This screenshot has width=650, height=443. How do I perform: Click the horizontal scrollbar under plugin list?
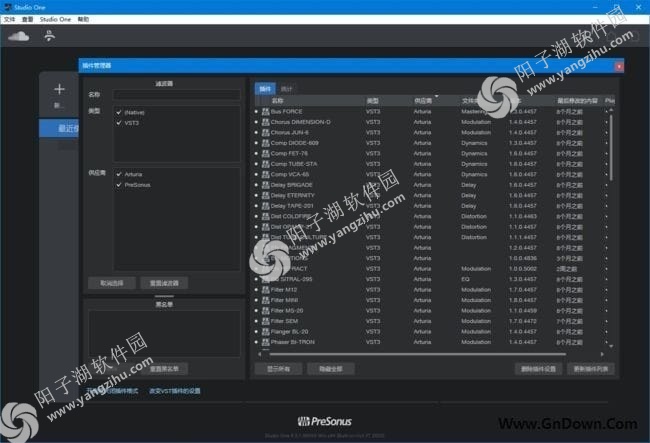tap(418, 354)
